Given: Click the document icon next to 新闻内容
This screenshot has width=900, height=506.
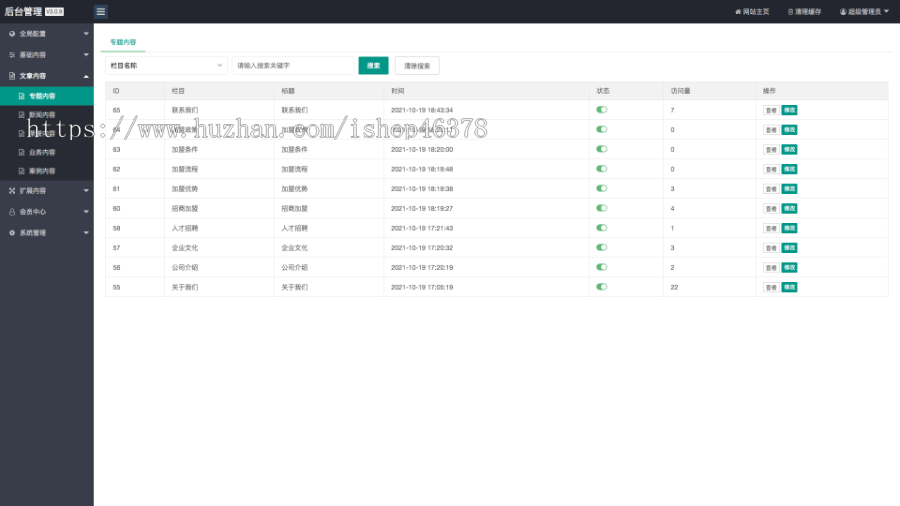Looking at the screenshot, I should (x=21, y=115).
